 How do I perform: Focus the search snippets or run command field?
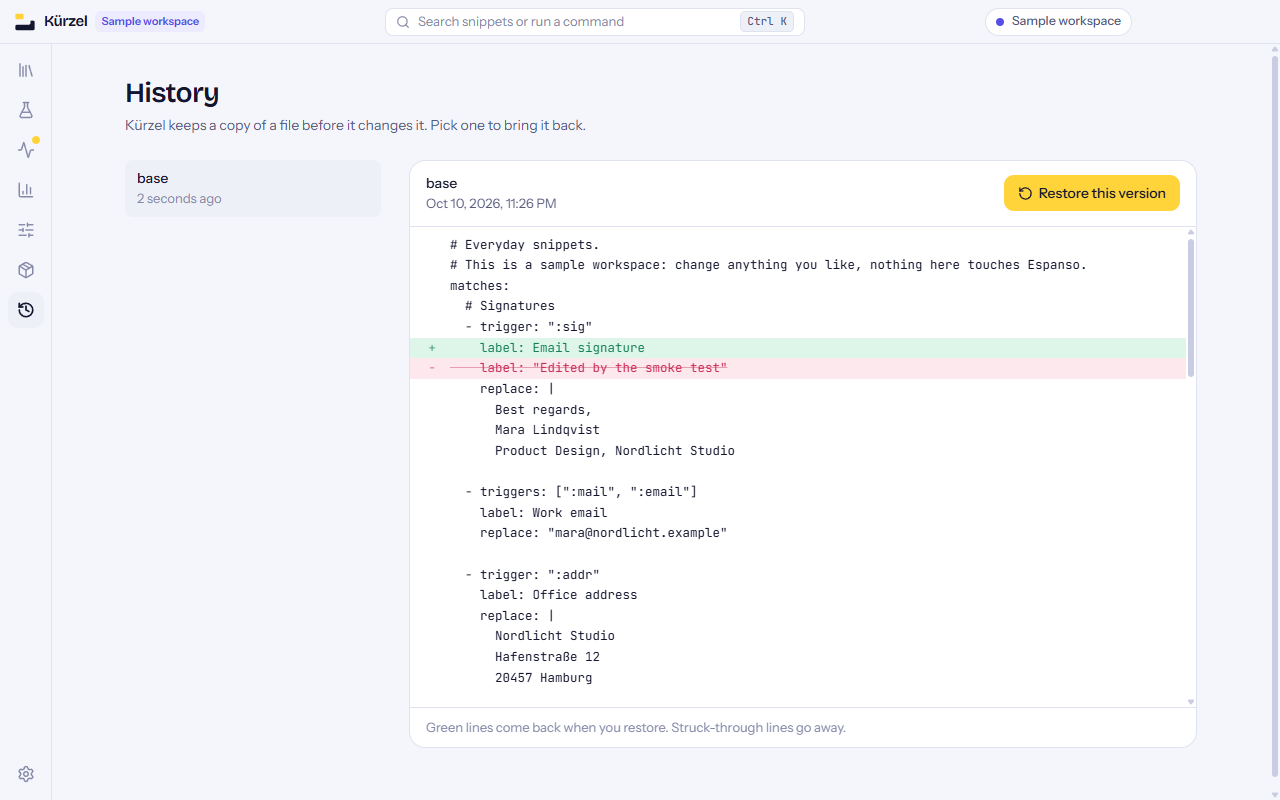(595, 22)
